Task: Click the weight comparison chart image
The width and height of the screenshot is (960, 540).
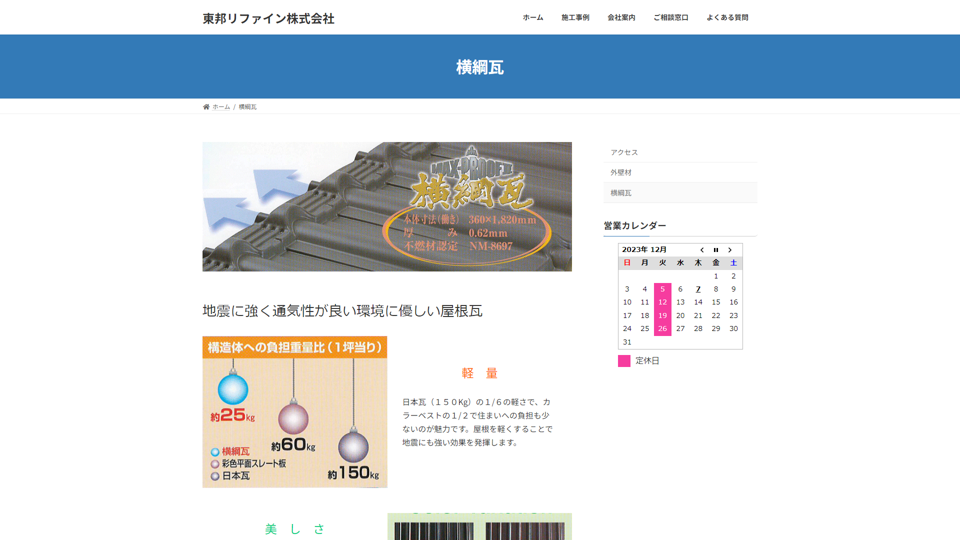Action: pos(294,412)
